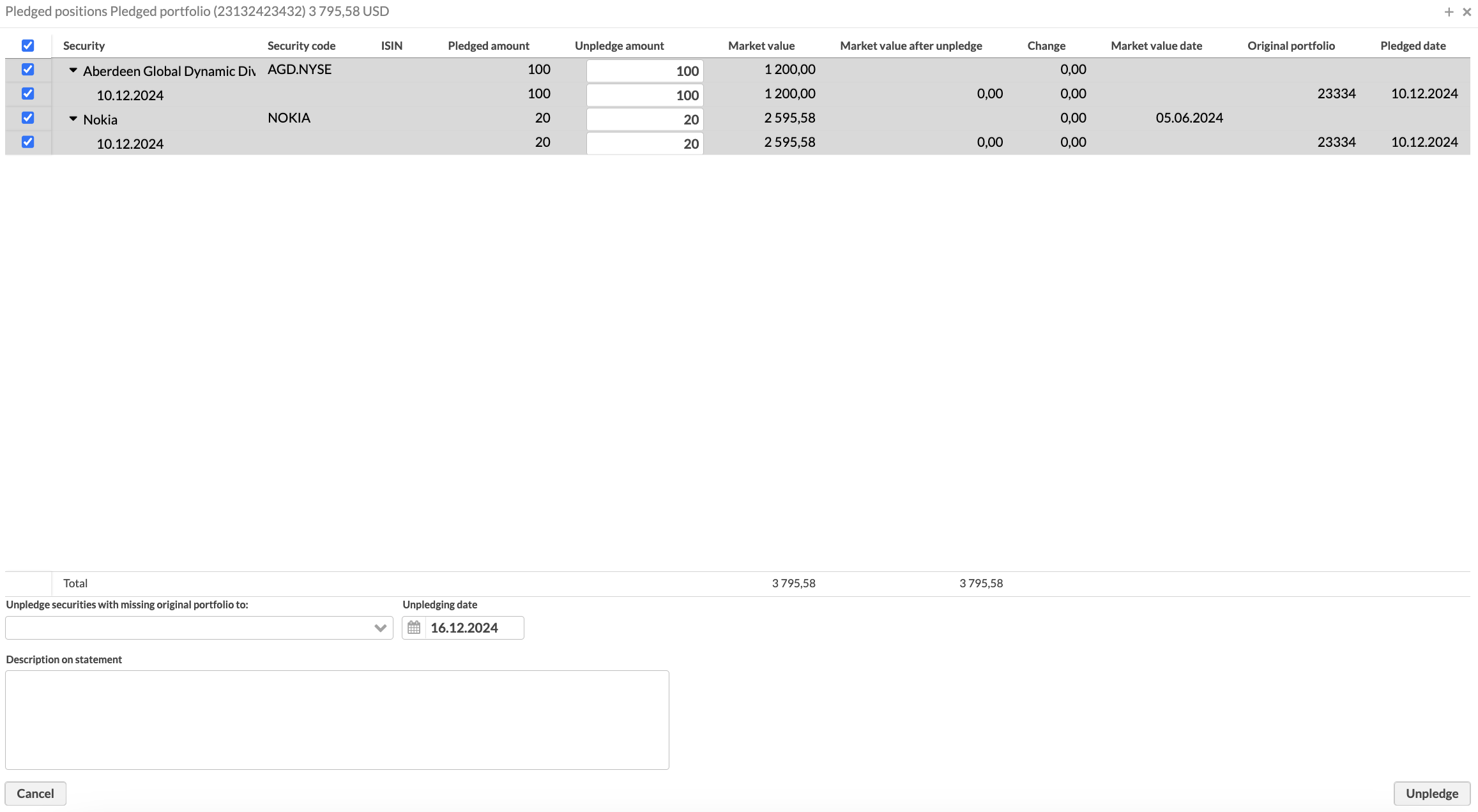This screenshot has height=812, width=1478.
Task: Toggle the select-all checkbox in the header
Action: point(27,45)
